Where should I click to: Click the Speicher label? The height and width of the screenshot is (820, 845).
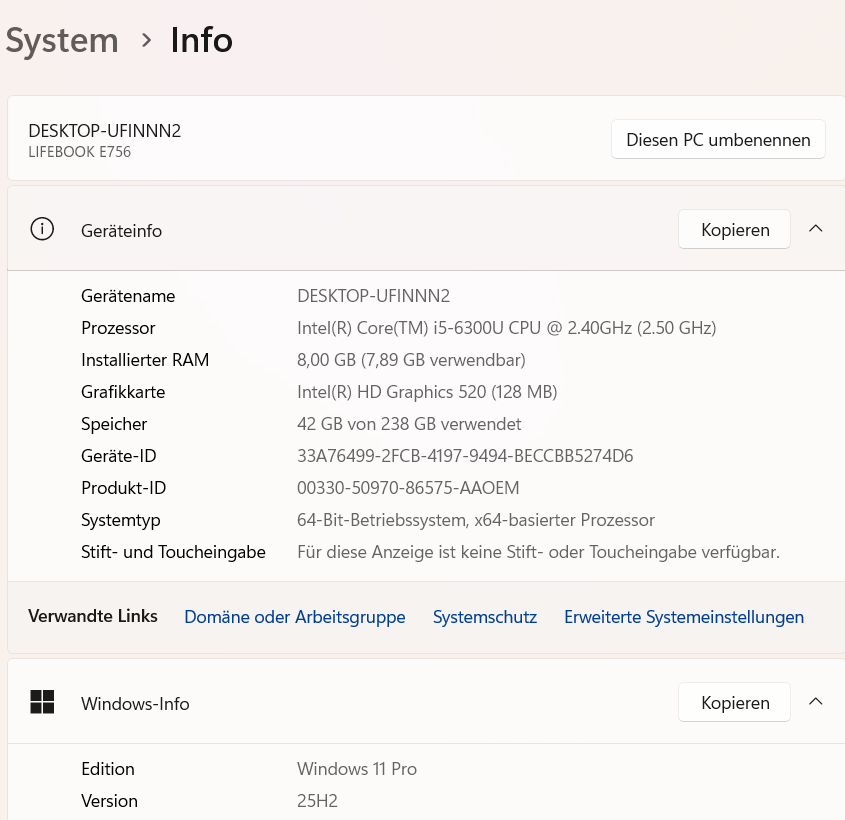(x=114, y=424)
